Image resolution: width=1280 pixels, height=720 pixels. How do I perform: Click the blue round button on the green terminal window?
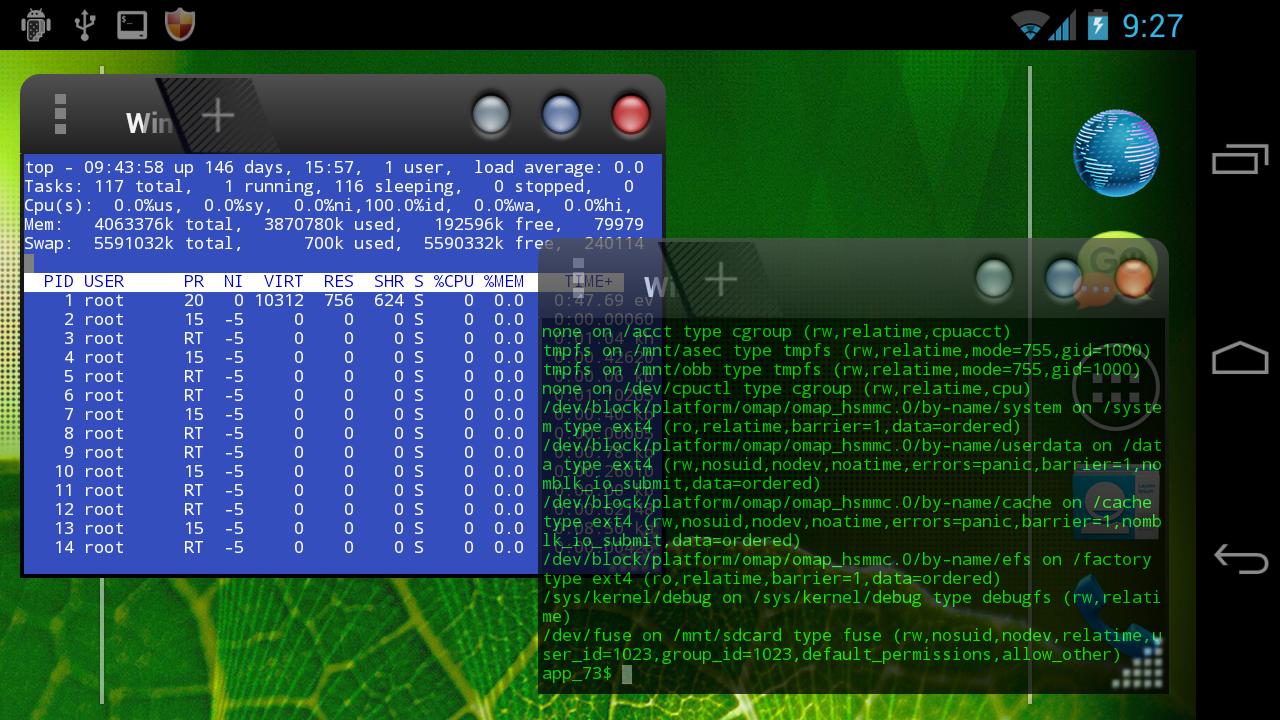coord(1063,279)
